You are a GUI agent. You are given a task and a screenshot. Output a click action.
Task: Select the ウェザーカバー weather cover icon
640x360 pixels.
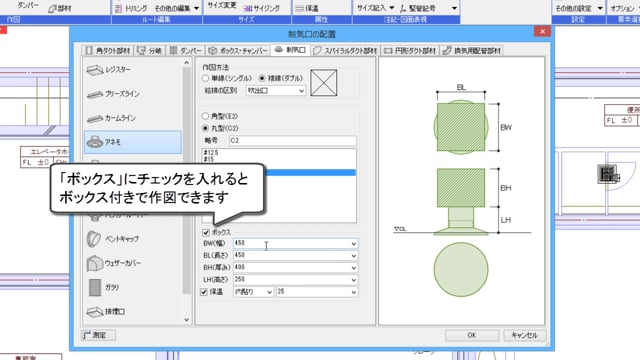[x=95, y=263]
